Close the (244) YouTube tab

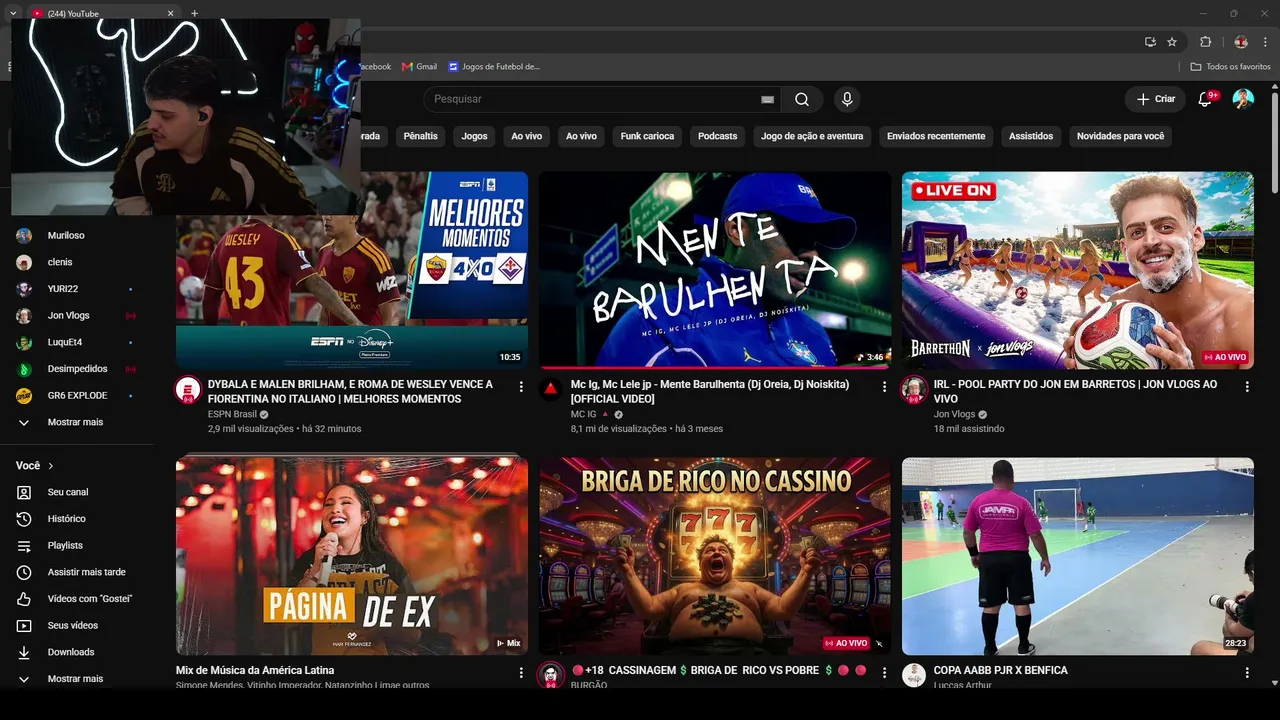[170, 13]
